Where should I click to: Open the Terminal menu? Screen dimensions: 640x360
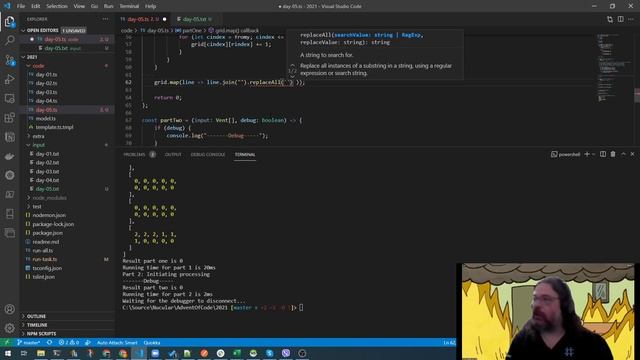[129, 6]
